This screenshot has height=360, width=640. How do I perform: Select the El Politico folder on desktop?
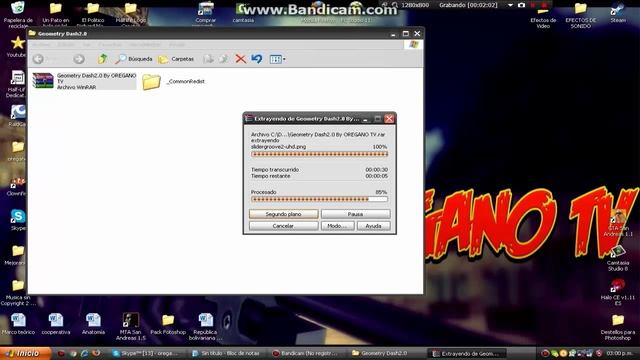pos(93,14)
